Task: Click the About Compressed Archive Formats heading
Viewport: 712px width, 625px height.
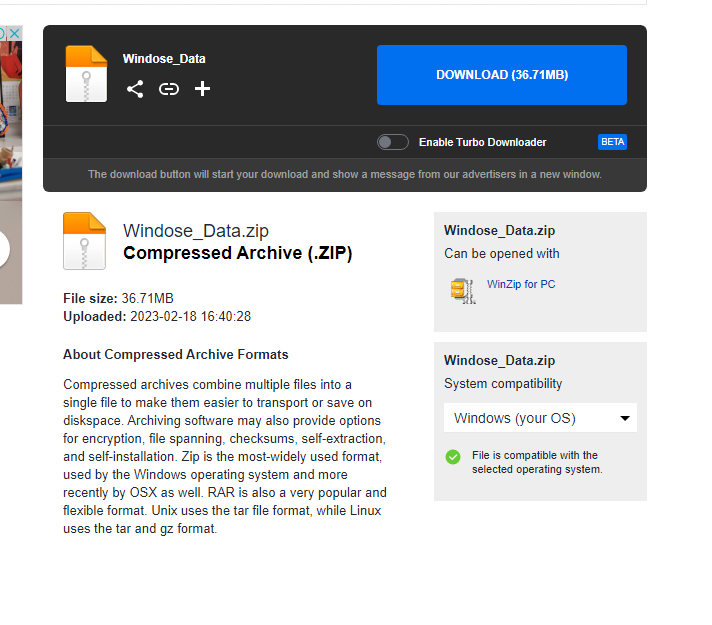Action: [x=175, y=355]
